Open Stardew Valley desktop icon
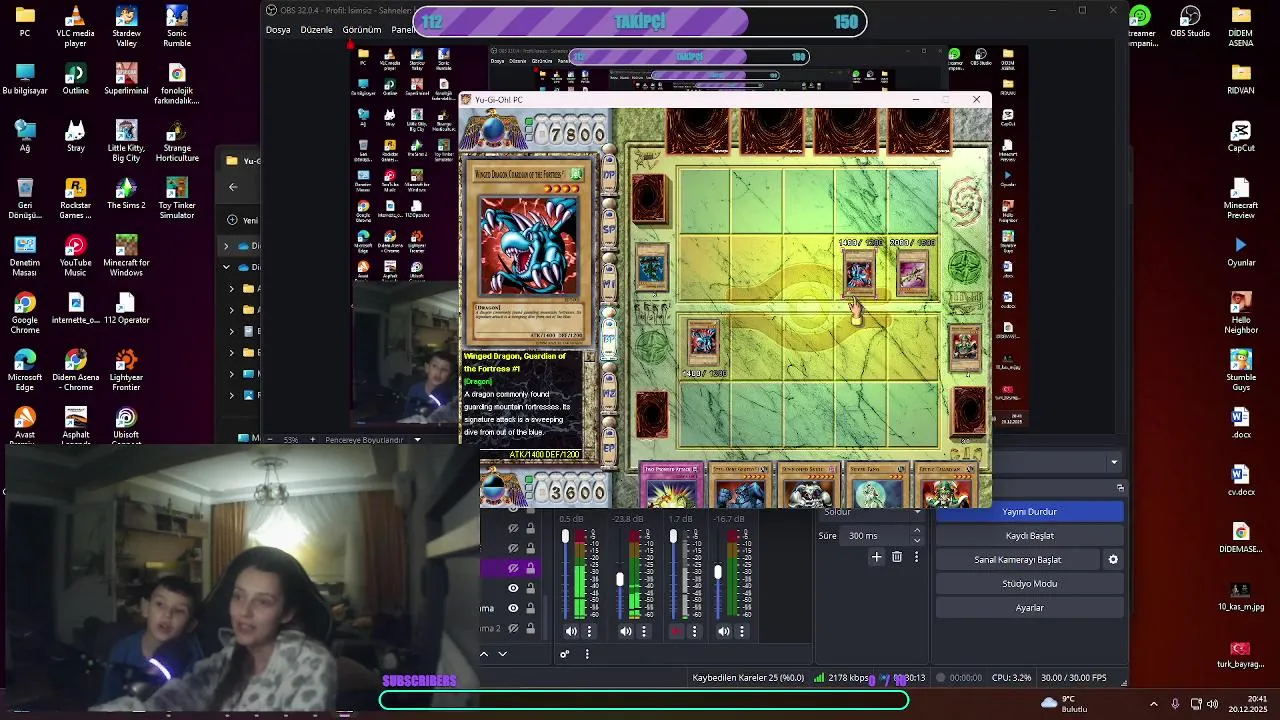The height and width of the screenshot is (720, 1280). click(126, 27)
